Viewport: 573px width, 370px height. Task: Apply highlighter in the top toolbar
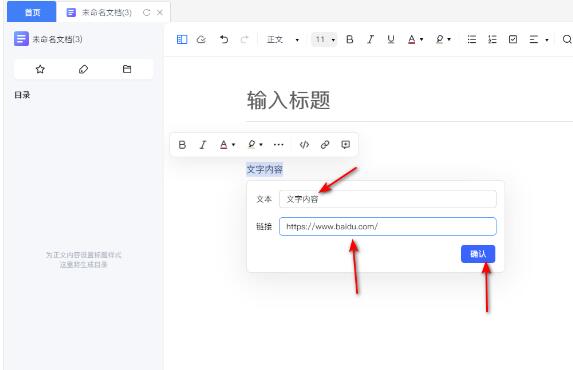coord(440,39)
